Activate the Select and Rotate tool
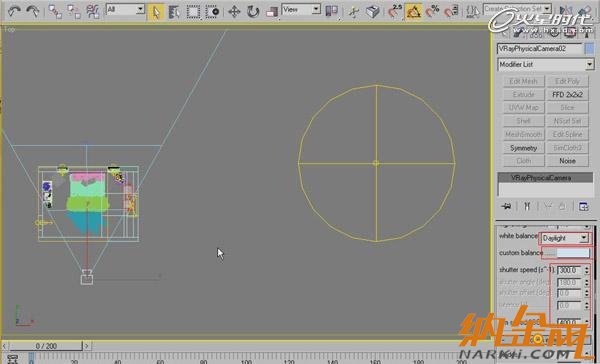600x364 pixels. (253, 12)
